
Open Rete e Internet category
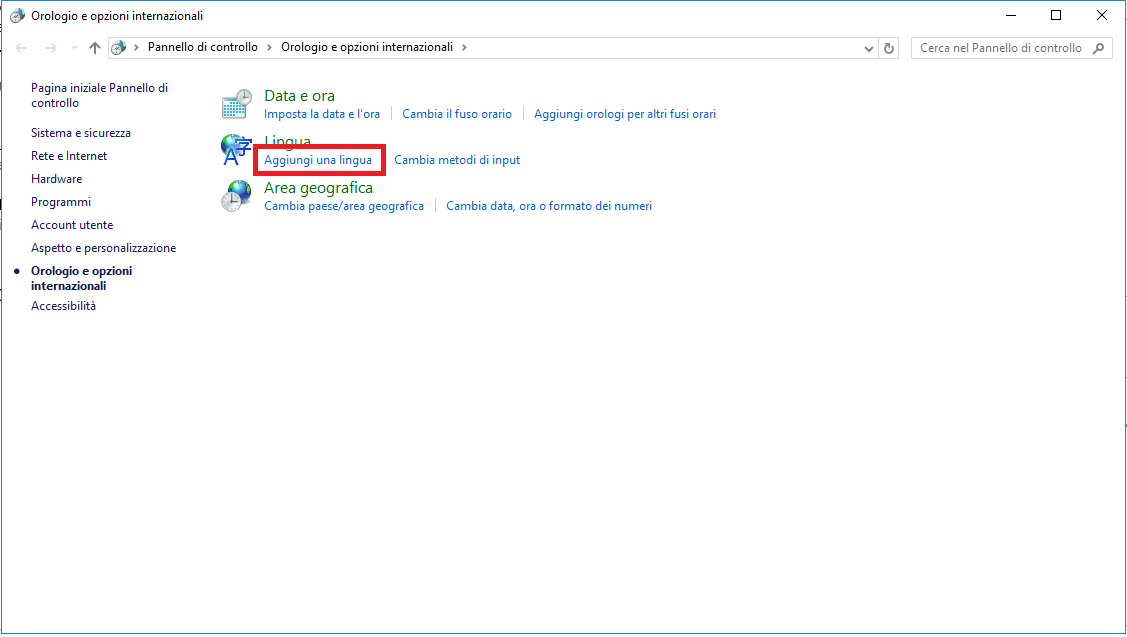pos(69,156)
